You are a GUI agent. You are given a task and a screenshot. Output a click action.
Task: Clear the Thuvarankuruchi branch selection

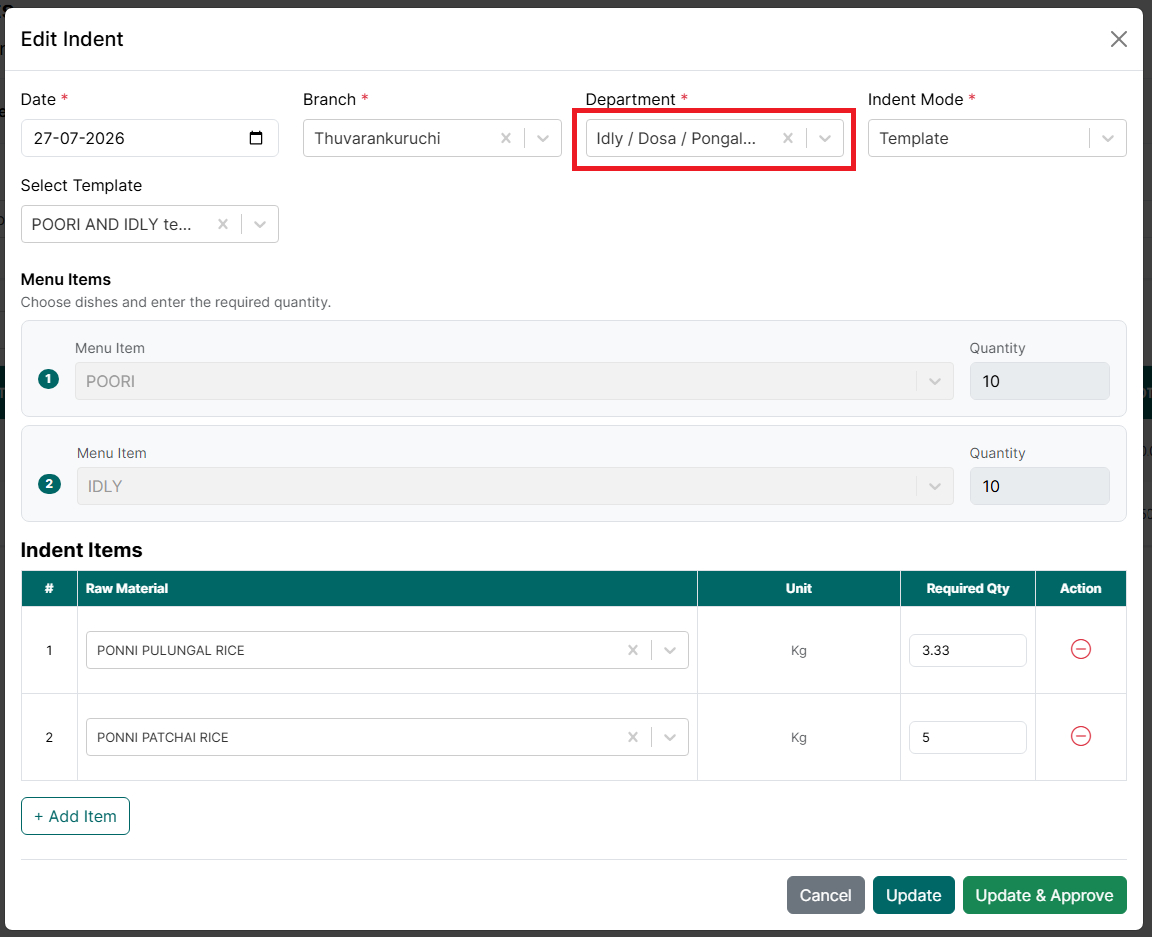(505, 138)
